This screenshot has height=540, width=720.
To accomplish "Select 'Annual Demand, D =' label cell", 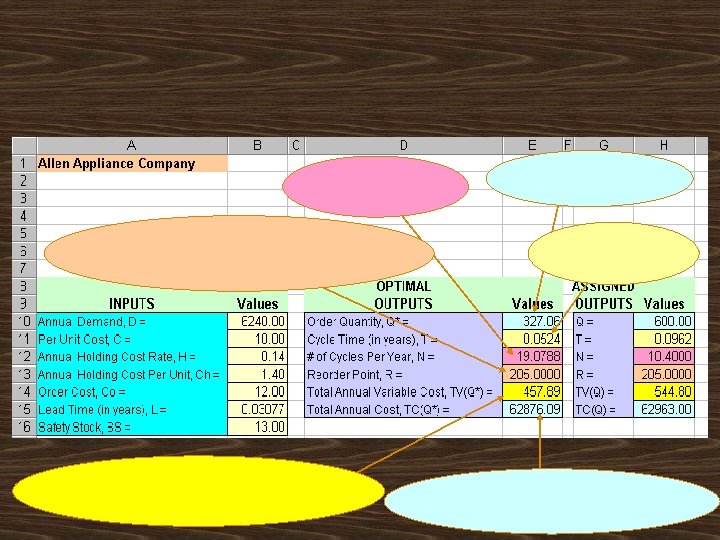I will (x=132, y=321).
